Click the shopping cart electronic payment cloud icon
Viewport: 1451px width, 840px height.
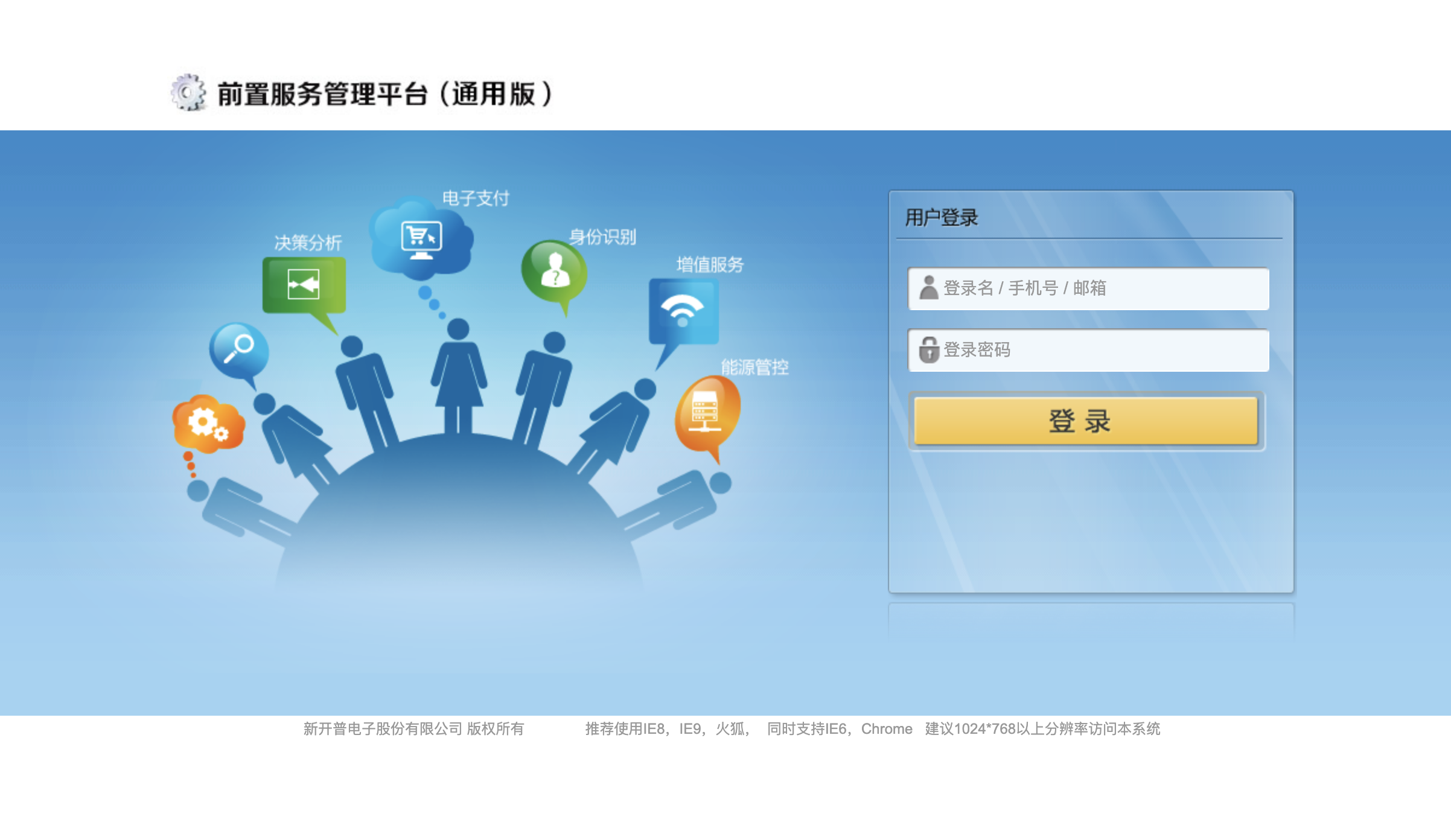[421, 240]
